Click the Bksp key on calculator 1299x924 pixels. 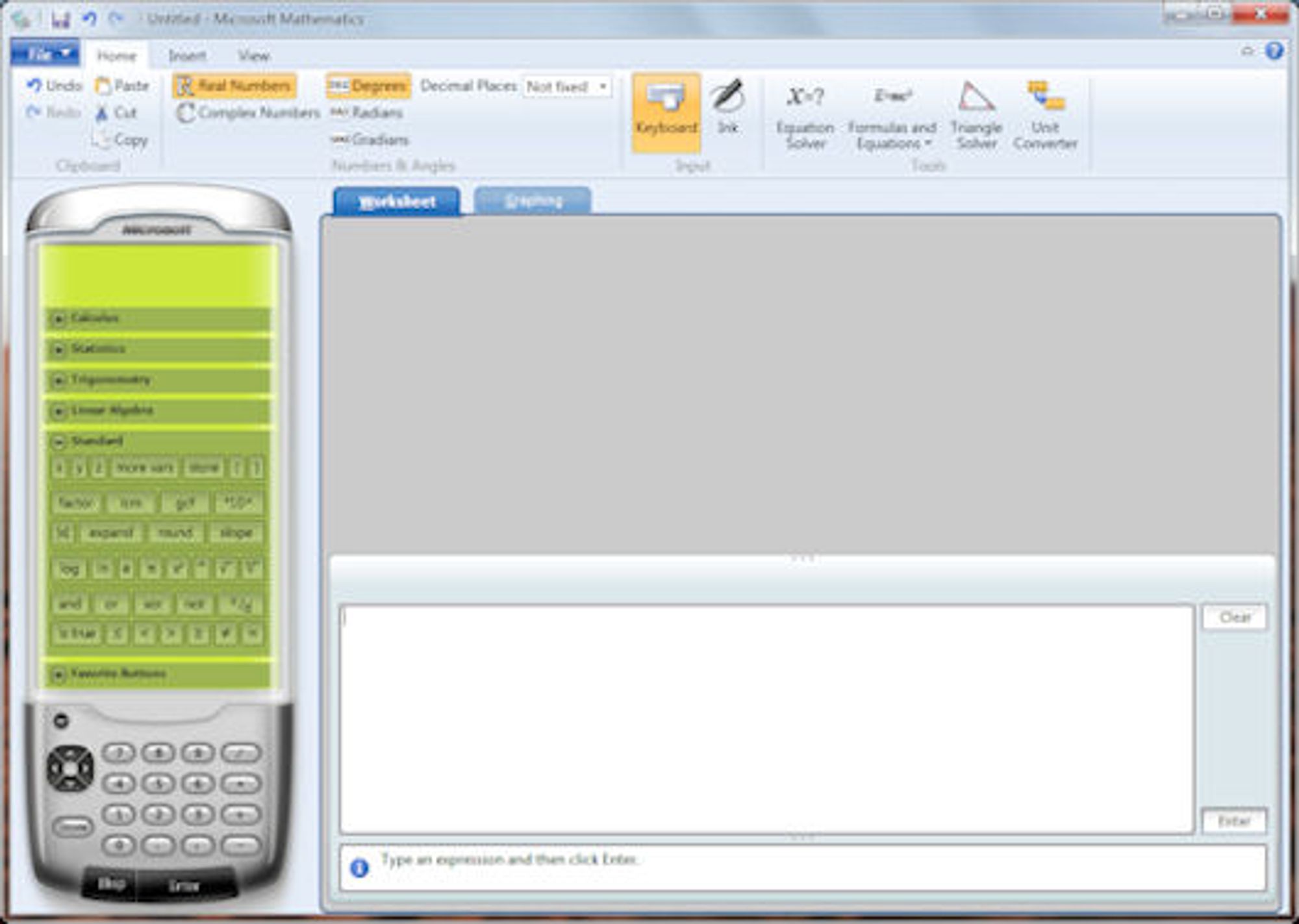(x=111, y=884)
